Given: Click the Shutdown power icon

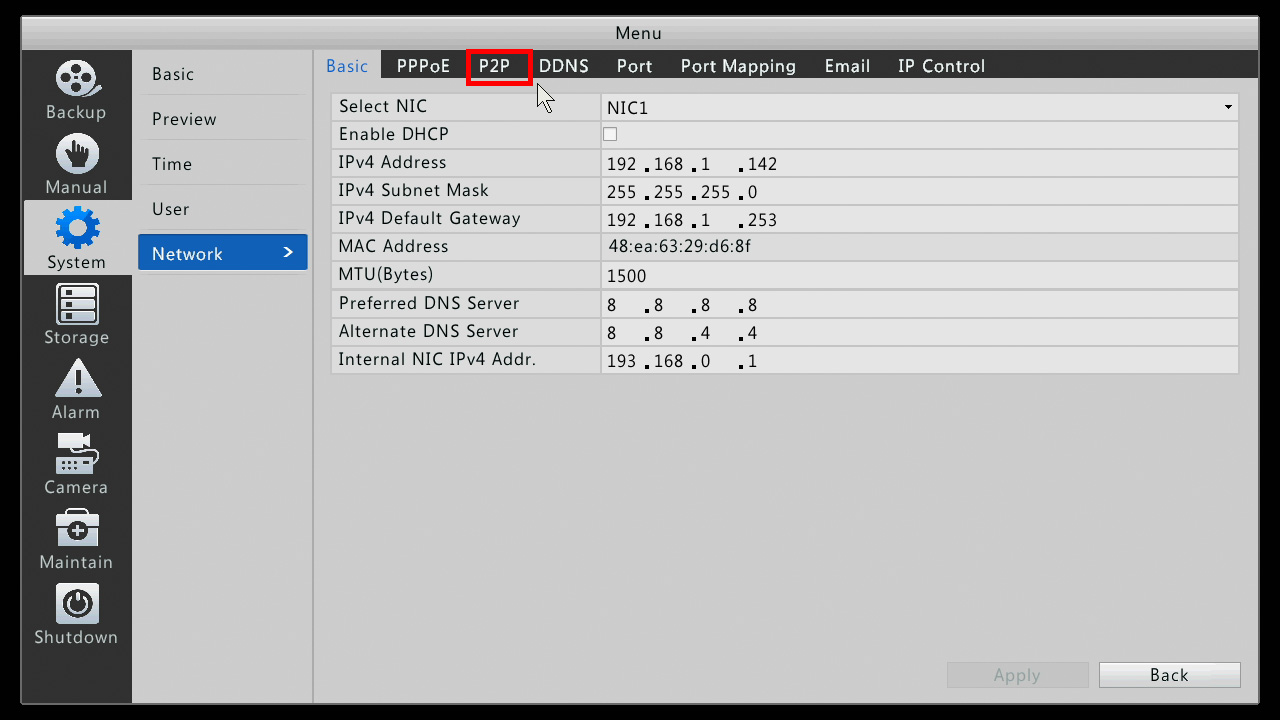Looking at the screenshot, I should point(77,604).
